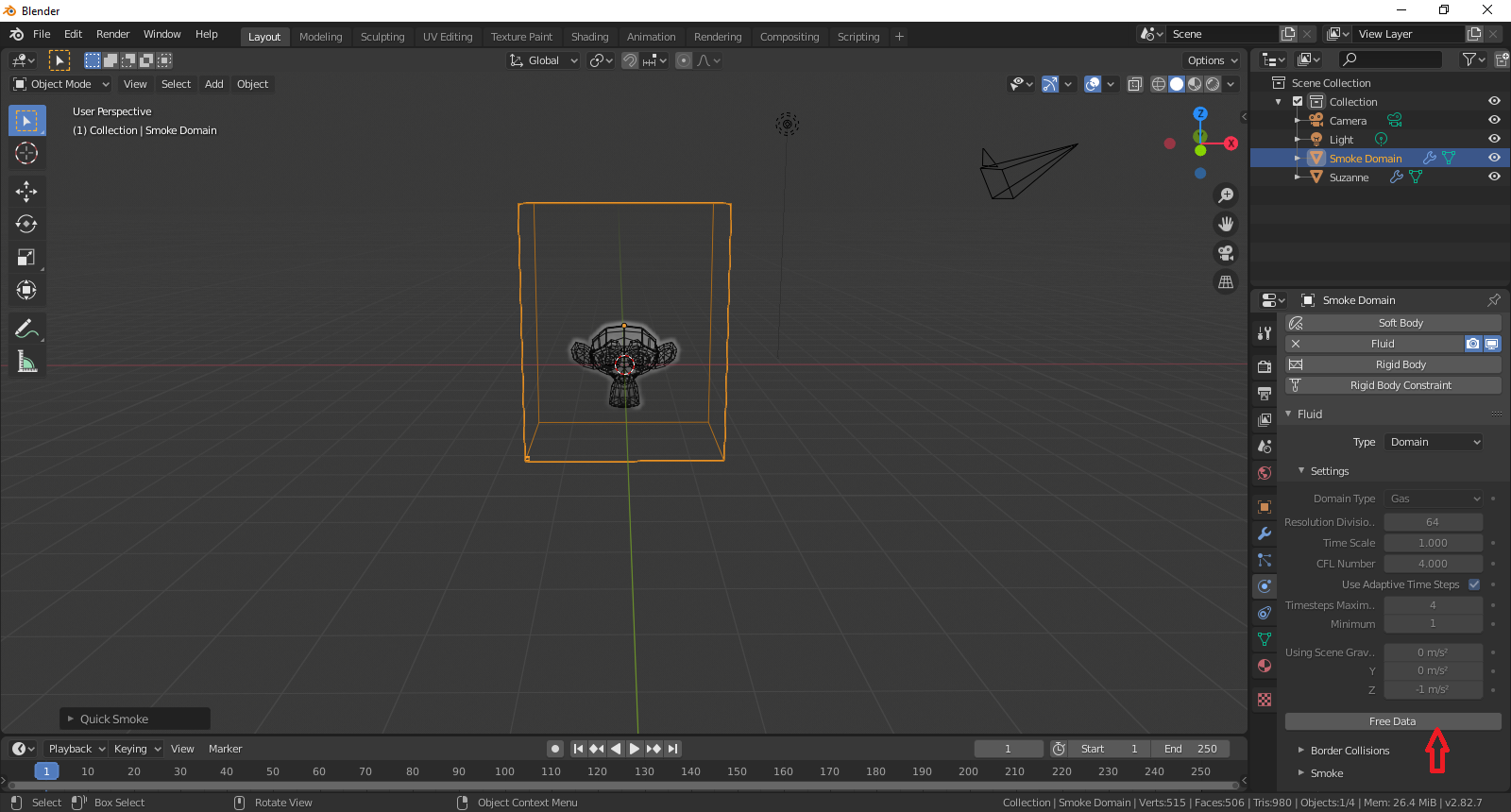Open the Material properties tab
This screenshot has height=812, width=1511.
click(1265, 666)
